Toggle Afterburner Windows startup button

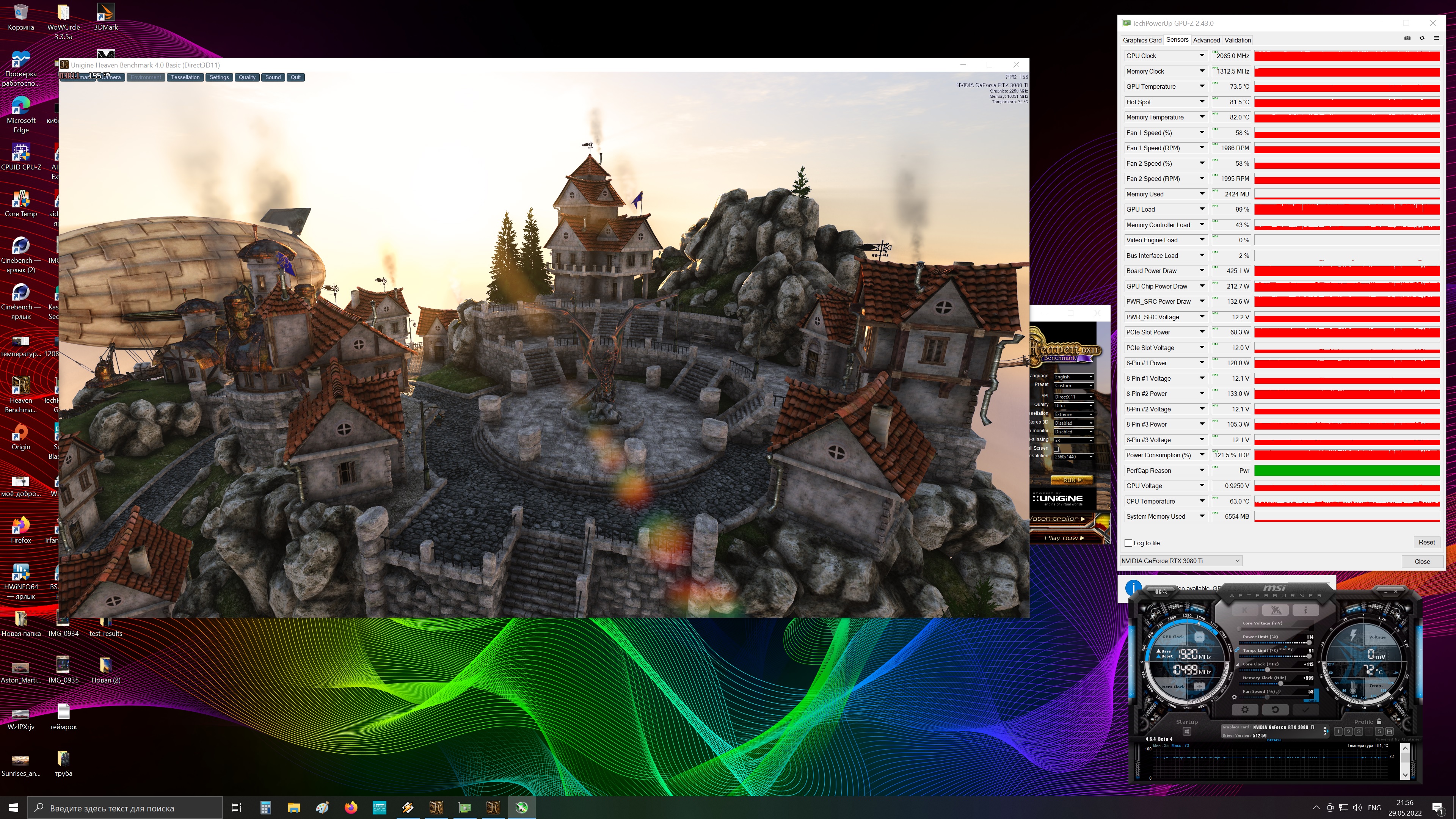pyautogui.click(x=1186, y=731)
